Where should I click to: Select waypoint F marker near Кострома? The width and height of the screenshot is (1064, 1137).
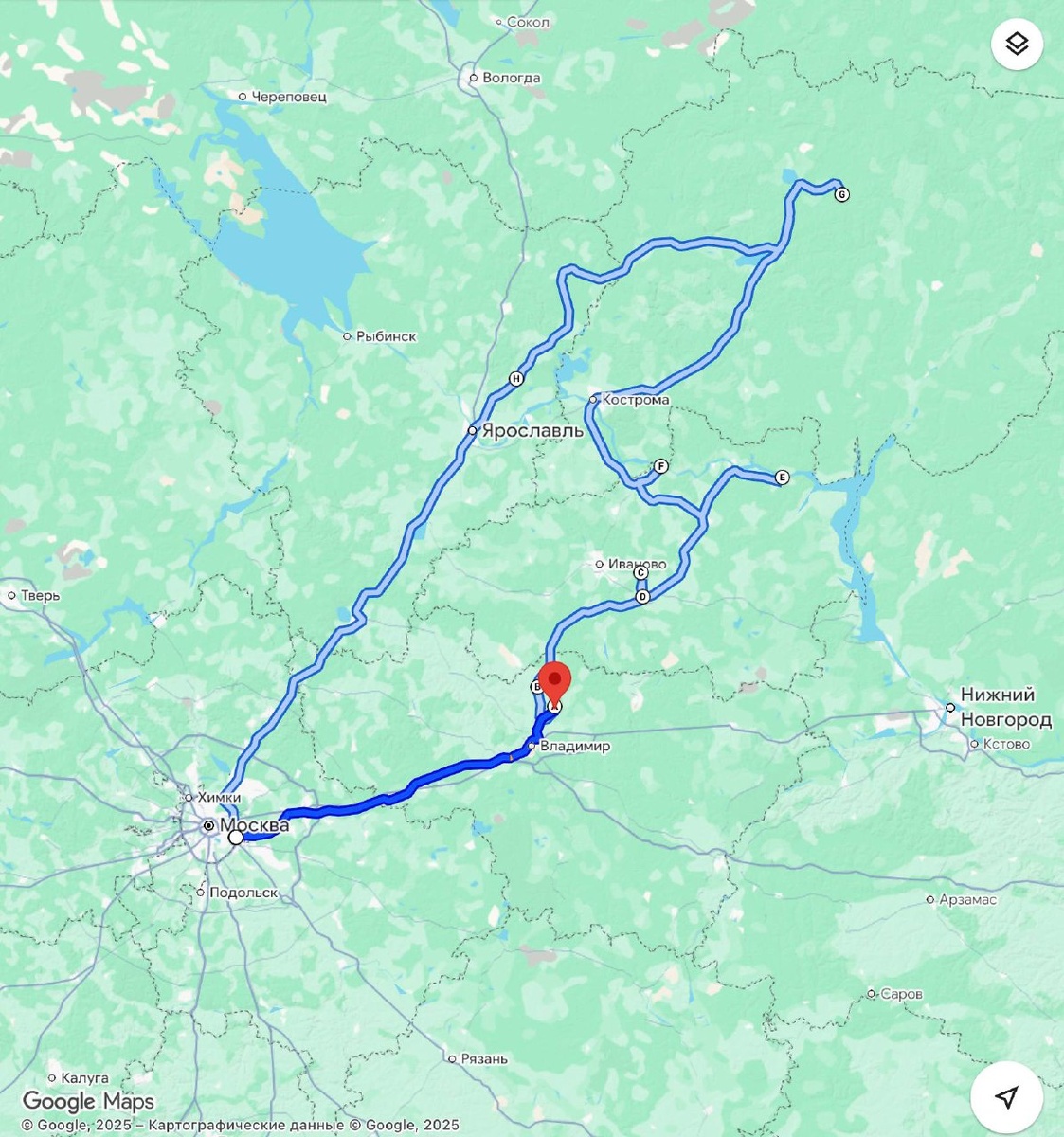661,466
